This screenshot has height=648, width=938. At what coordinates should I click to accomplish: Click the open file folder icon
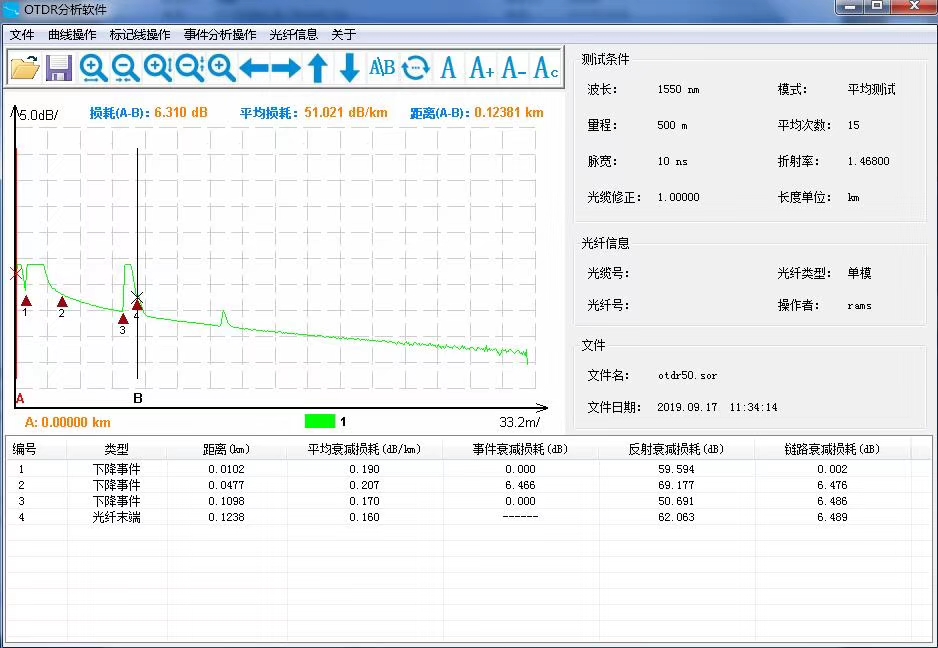[25, 68]
